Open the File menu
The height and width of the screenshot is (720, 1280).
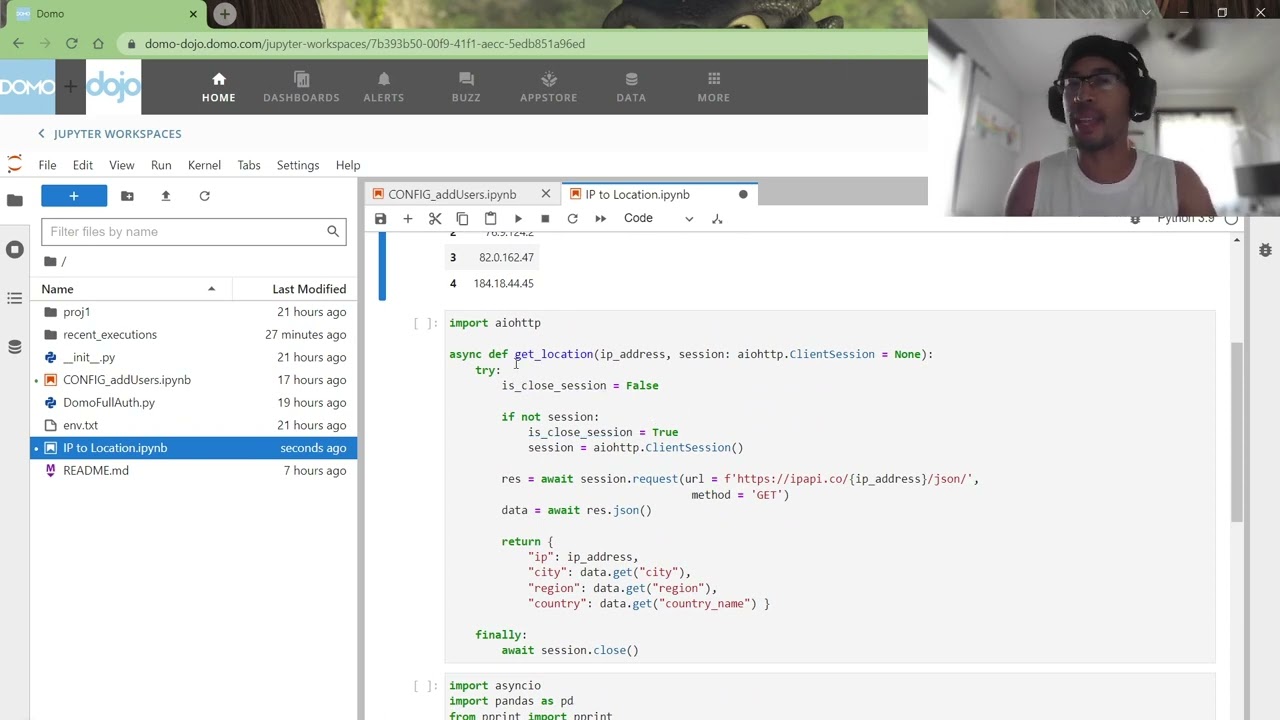(x=47, y=165)
